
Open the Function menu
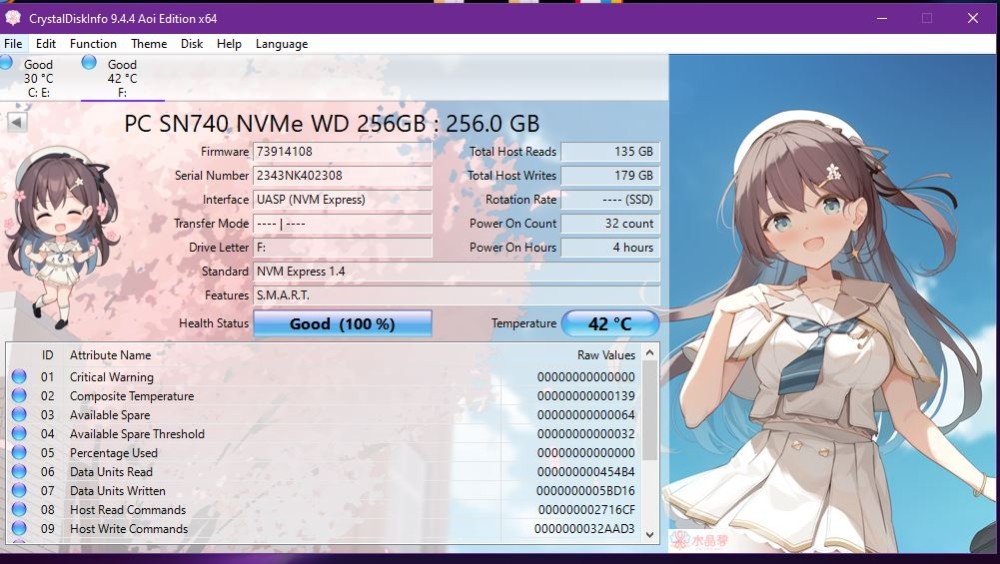pyautogui.click(x=93, y=44)
